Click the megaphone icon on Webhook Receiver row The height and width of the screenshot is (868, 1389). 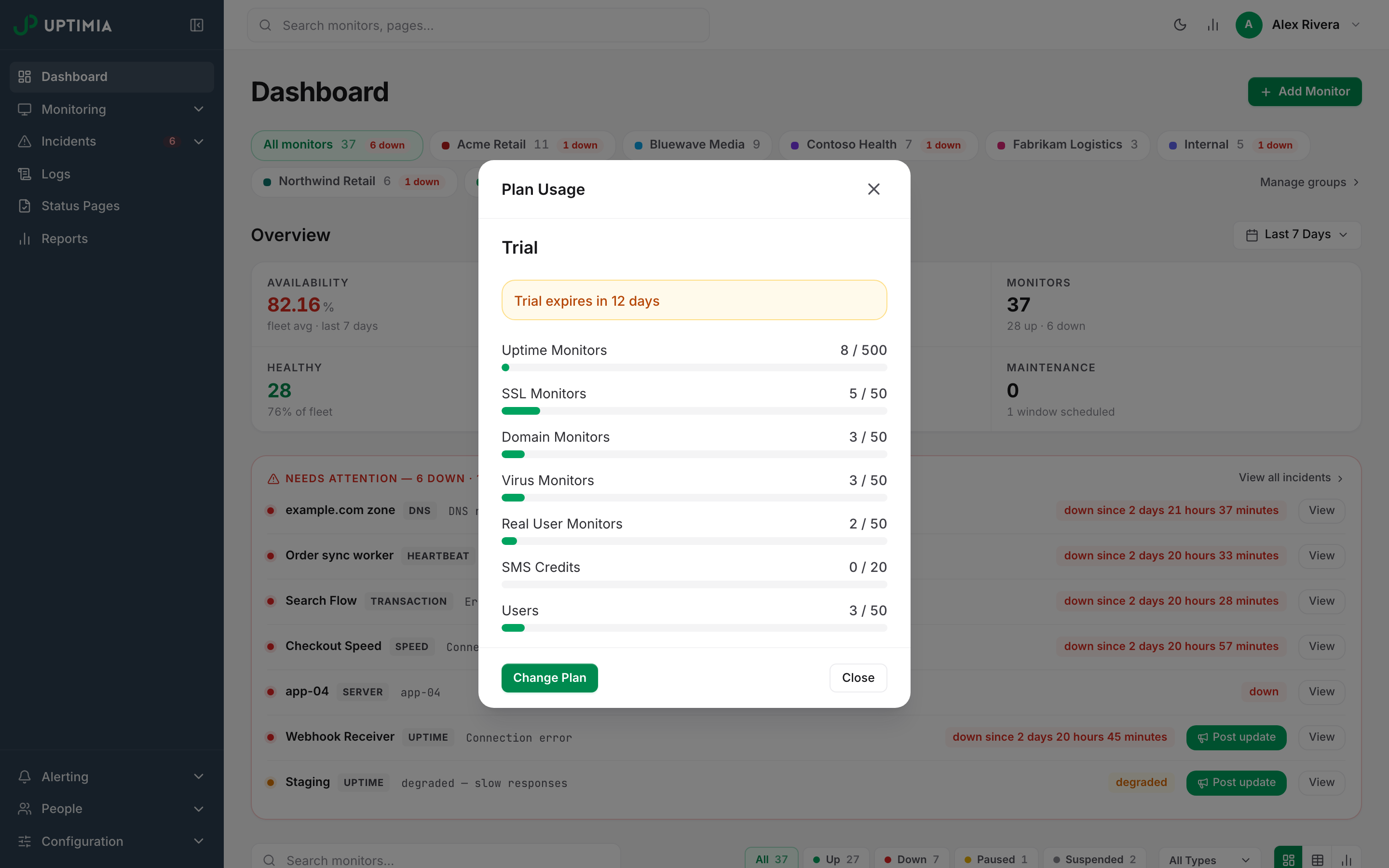[x=1202, y=738]
